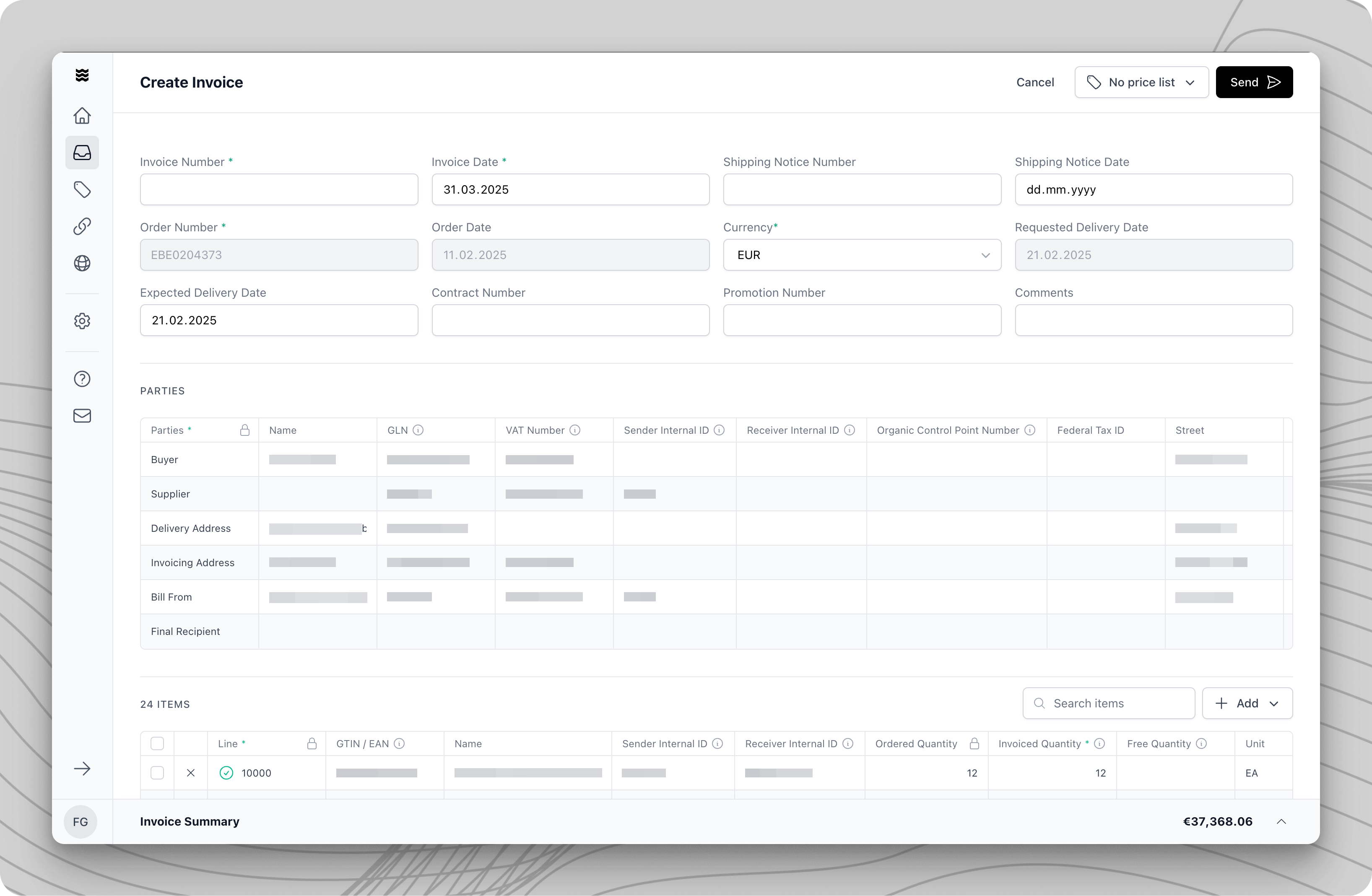The width and height of the screenshot is (1372, 896).
Task: Click the Invoice Date field 31.03.2025
Action: click(x=571, y=189)
